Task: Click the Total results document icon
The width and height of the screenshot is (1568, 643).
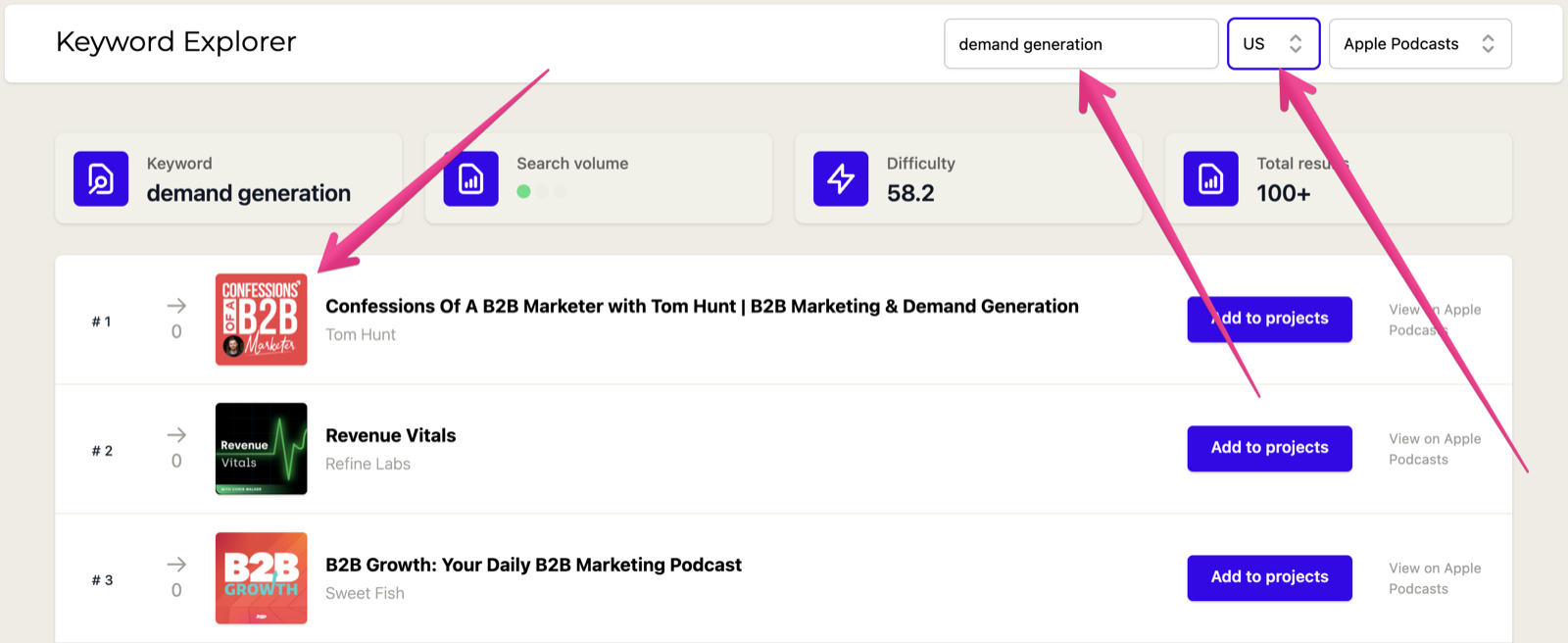Action: (x=1210, y=178)
